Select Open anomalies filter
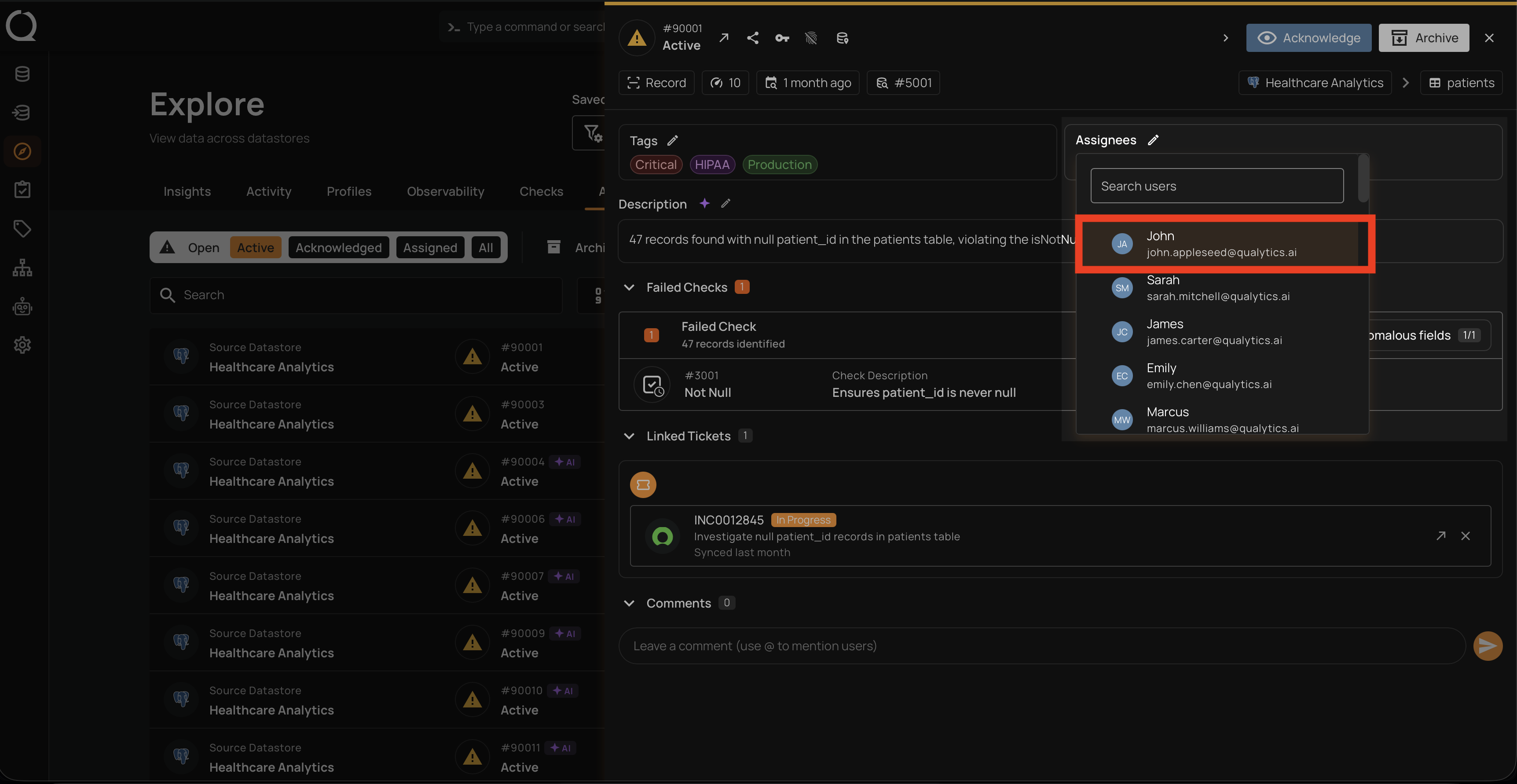 pyautogui.click(x=203, y=247)
